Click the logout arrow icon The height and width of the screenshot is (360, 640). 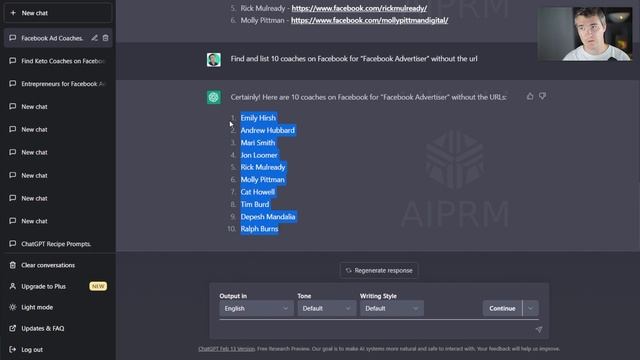pyautogui.click(x=13, y=349)
